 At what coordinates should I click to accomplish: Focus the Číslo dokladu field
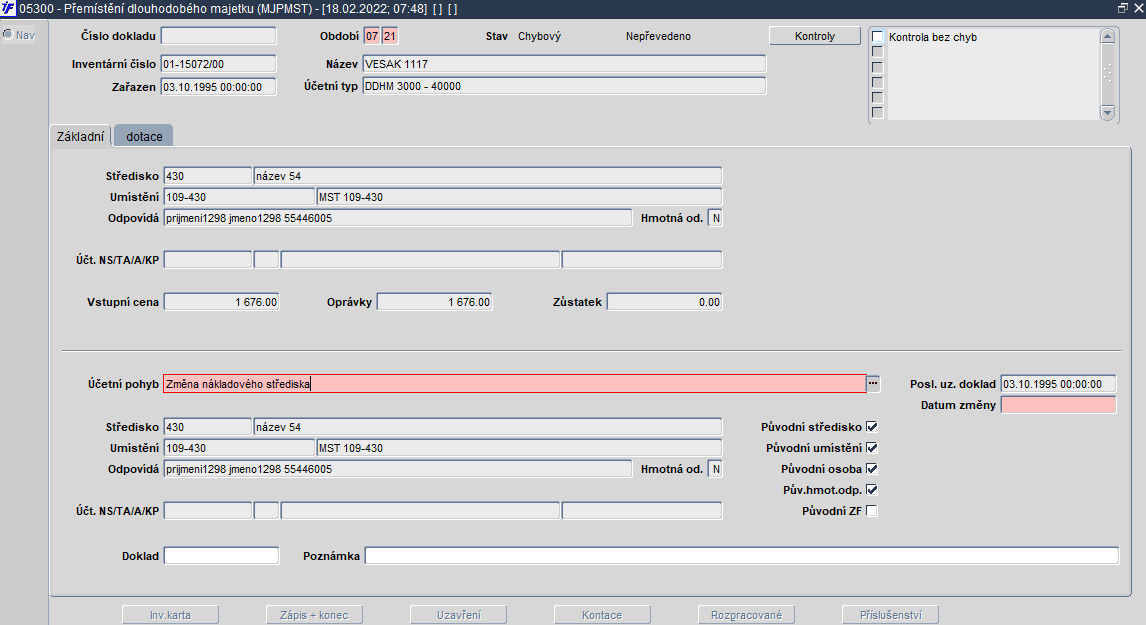[219, 36]
